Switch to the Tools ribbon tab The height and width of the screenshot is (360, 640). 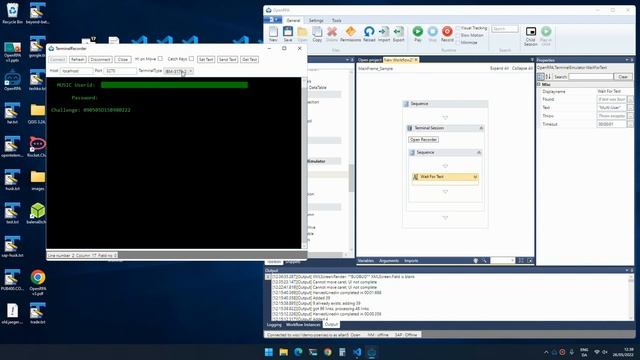point(337,20)
